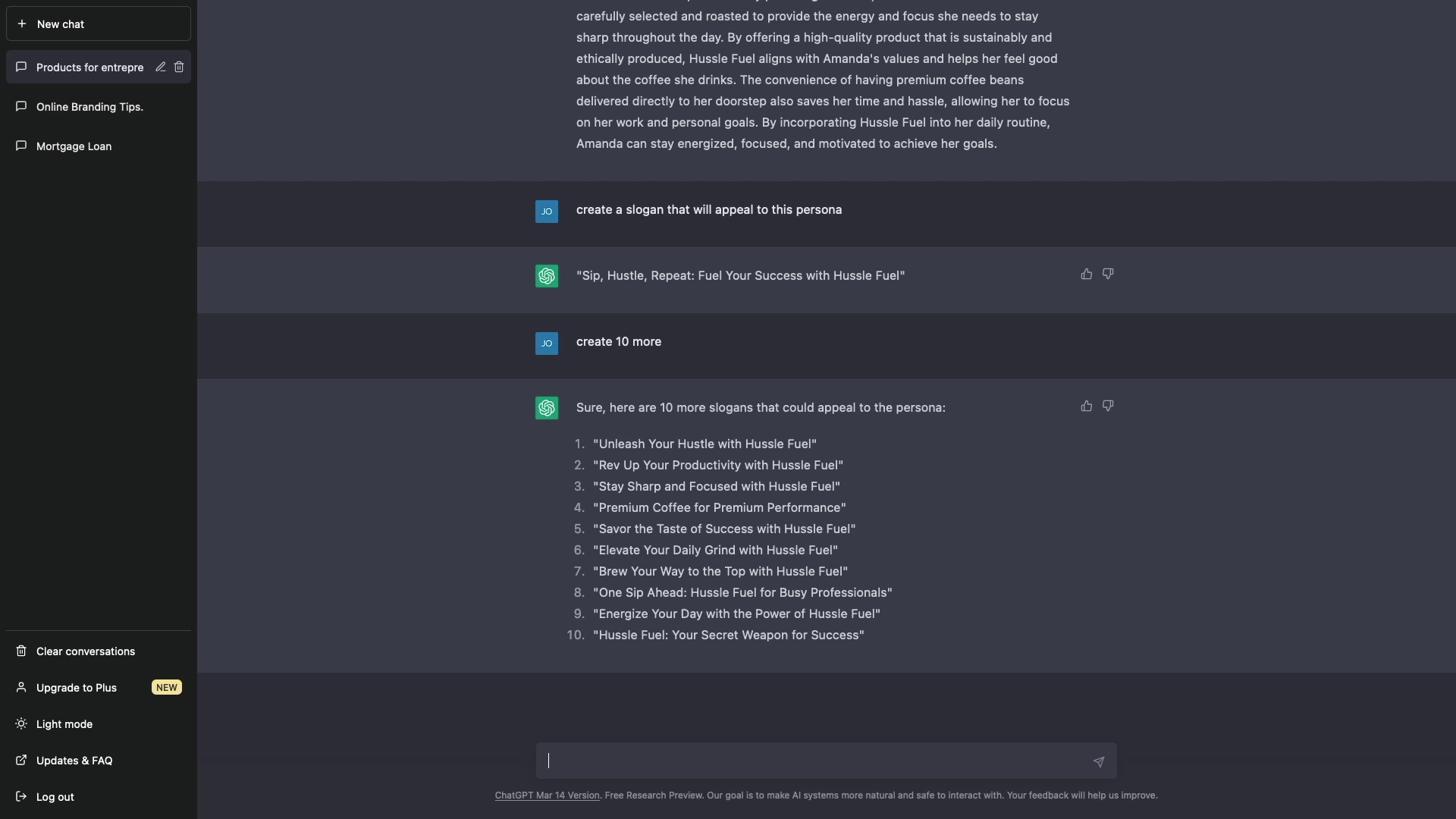Viewport: 1456px width, 819px height.
Task: Click the pencil icon to rename current chat
Action: [160, 67]
